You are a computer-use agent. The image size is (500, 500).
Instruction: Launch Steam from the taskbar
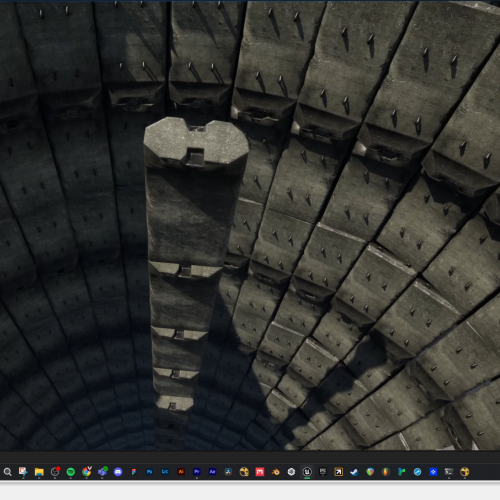[x=354, y=472]
